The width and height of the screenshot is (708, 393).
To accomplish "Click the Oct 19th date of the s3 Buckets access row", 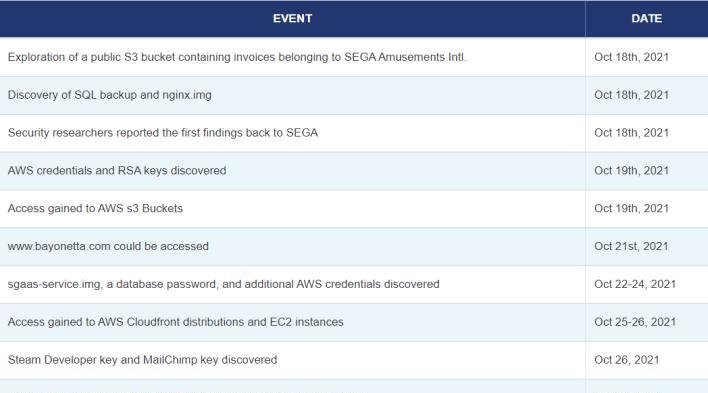I will (x=631, y=209).
